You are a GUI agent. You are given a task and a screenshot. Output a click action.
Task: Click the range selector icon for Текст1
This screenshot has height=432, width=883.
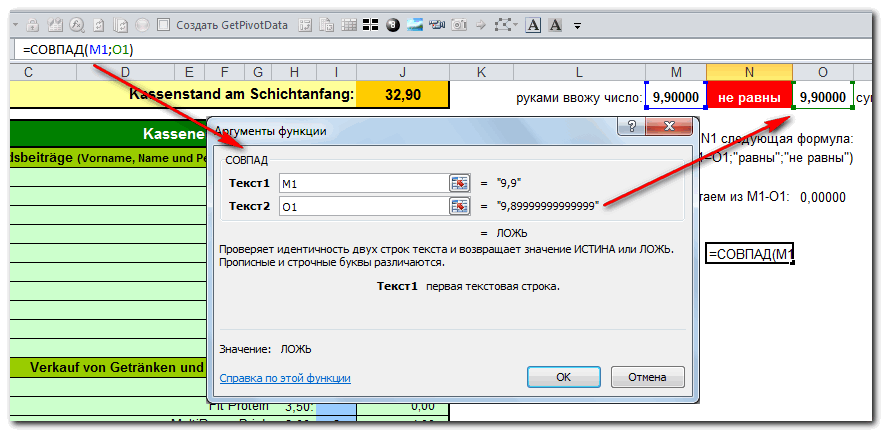pos(460,183)
